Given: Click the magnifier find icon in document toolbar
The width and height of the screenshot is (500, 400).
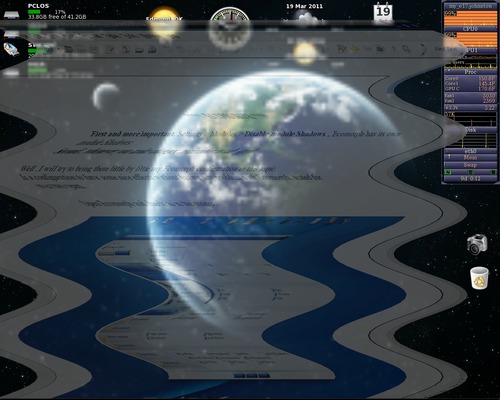Looking at the screenshot, I should click(x=406, y=49).
